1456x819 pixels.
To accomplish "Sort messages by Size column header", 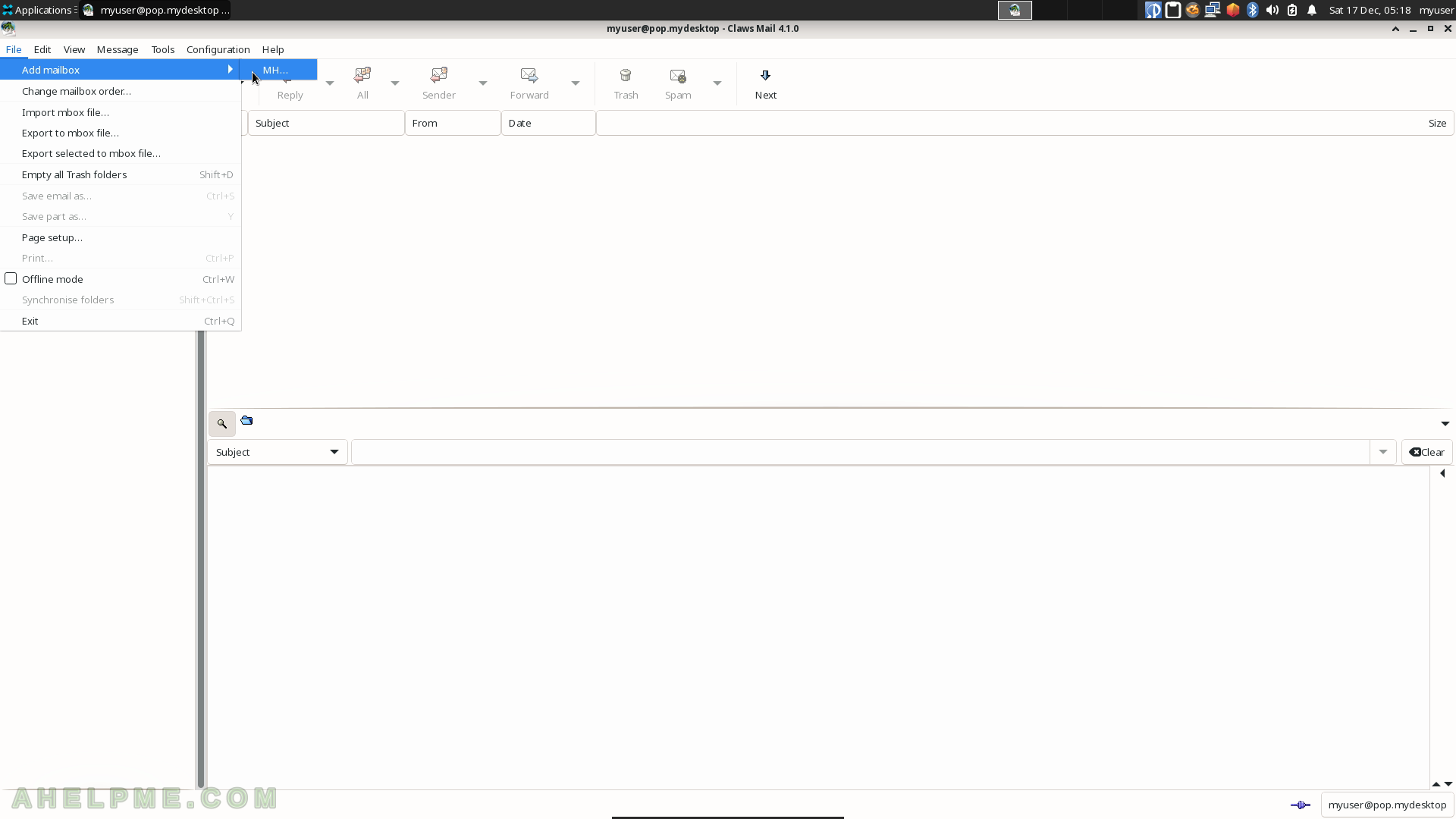I will pos(1025,123).
